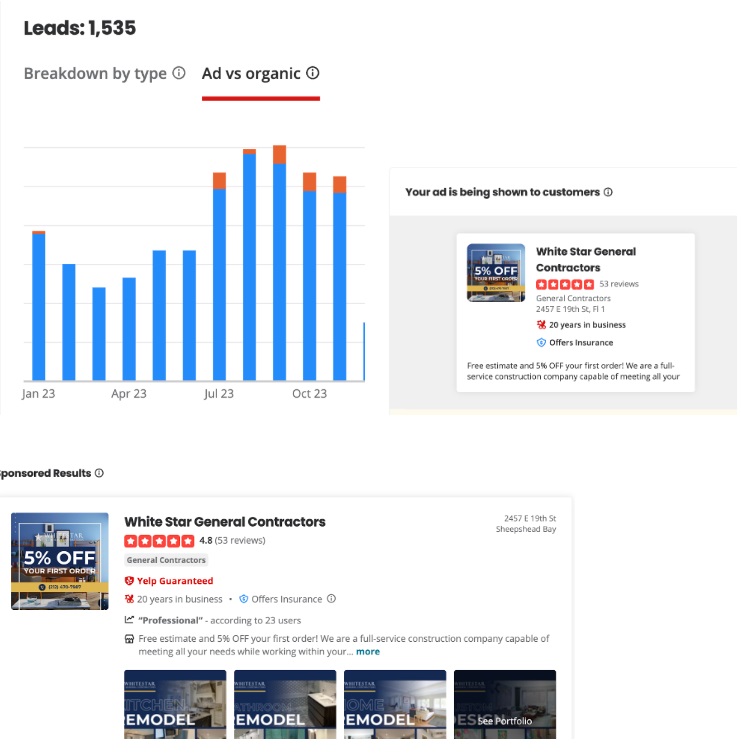This screenshot has width=741, height=756.
Task: Click storefront icon beside Free estimate text
Action: tap(129, 639)
